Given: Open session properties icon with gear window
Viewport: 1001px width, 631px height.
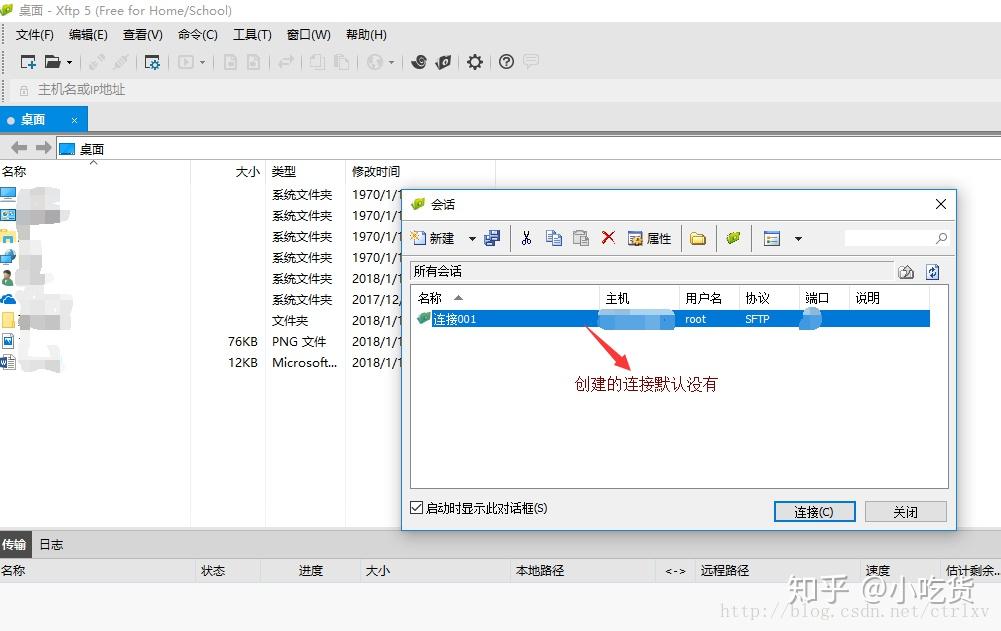Looking at the screenshot, I should click(x=153, y=62).
